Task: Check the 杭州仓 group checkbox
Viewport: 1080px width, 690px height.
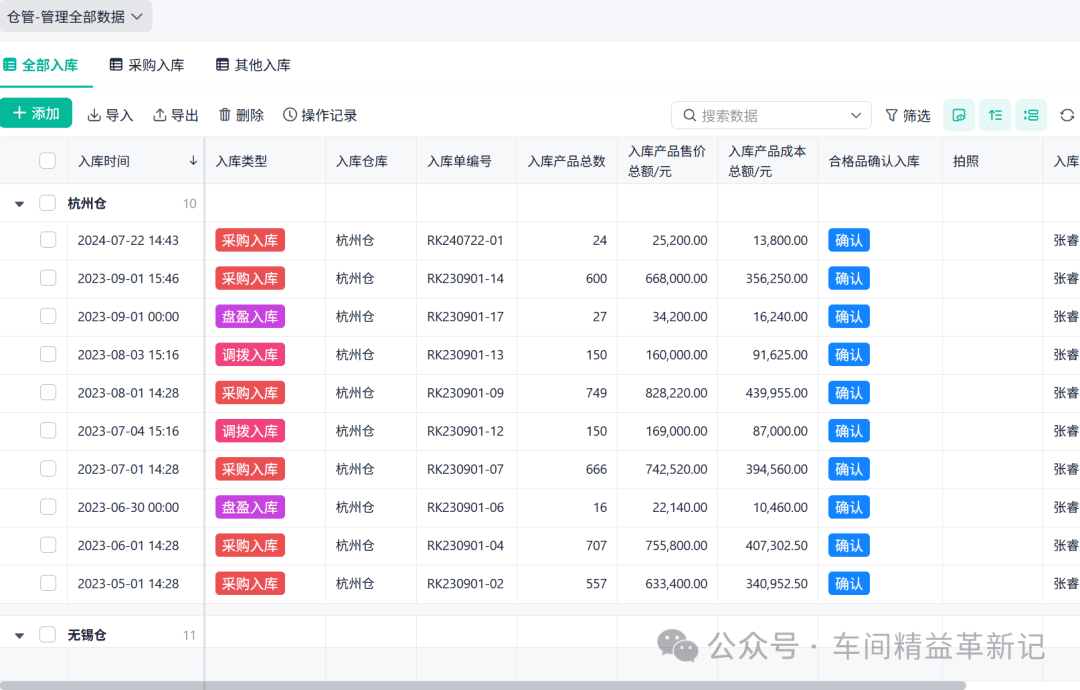Action: tap(48, 203)
